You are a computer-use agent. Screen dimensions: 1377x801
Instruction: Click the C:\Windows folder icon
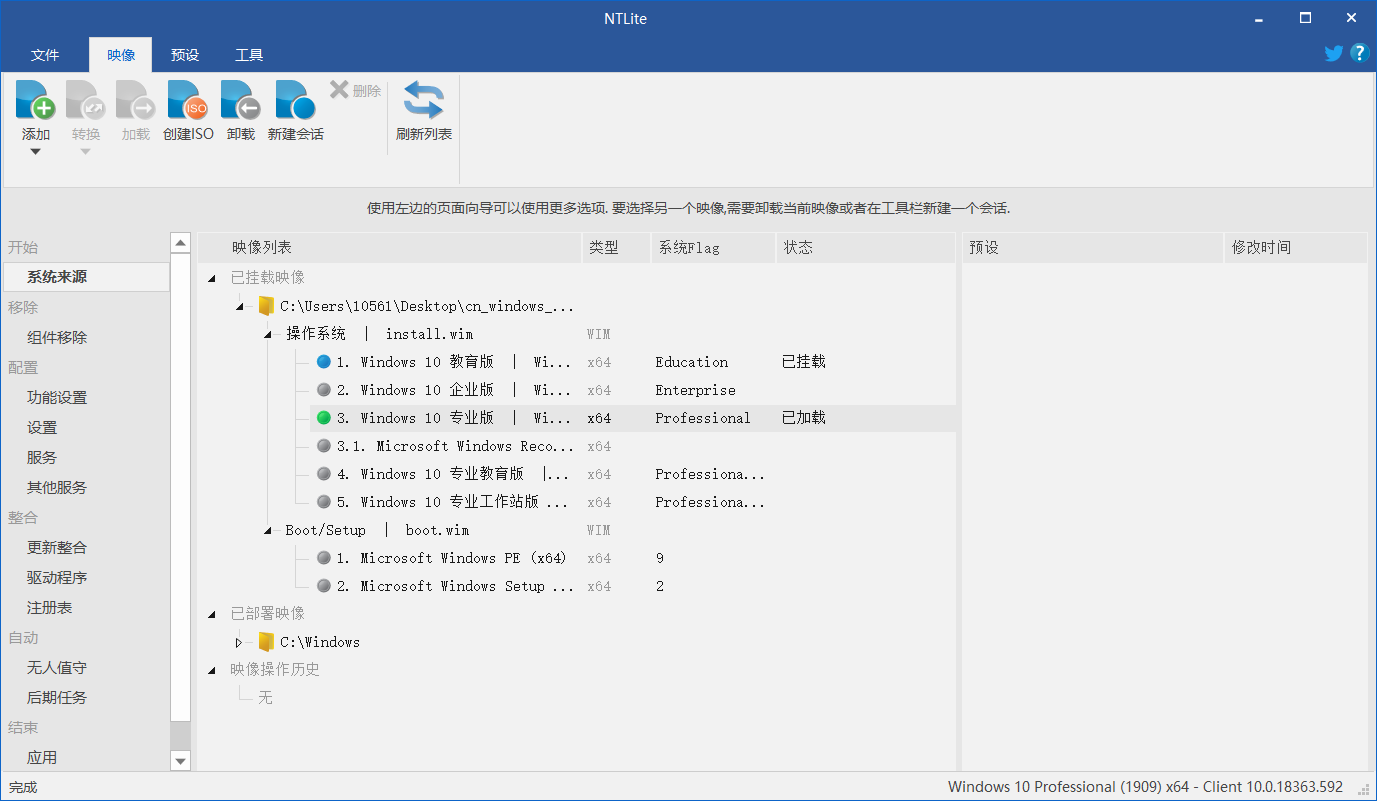(266, 642)
